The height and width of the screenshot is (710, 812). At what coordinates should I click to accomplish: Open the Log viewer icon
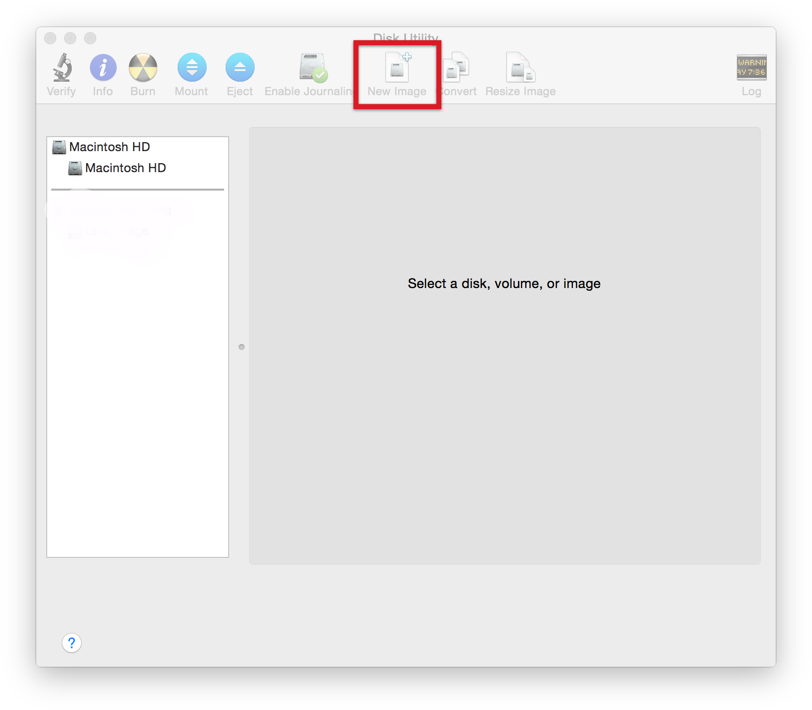point(751,69)
